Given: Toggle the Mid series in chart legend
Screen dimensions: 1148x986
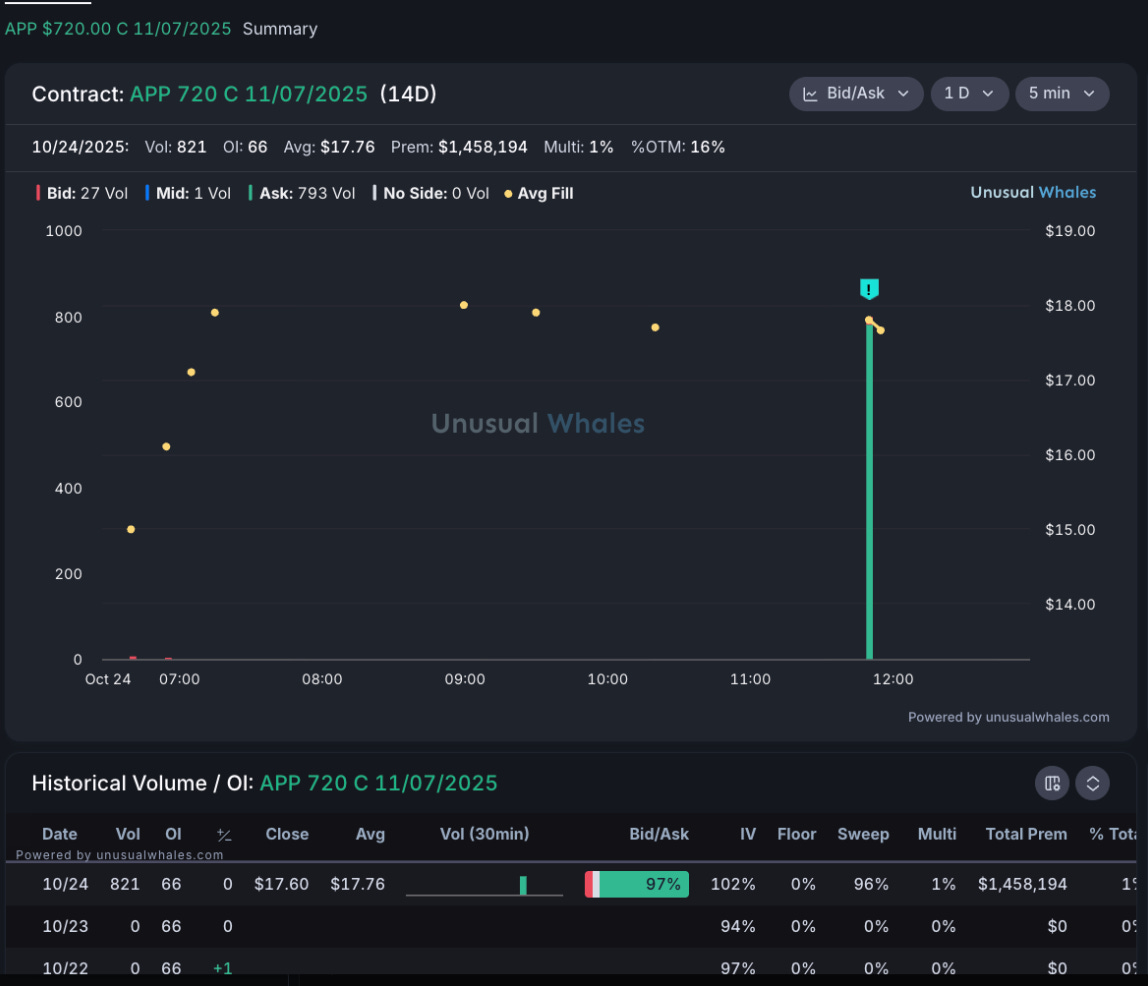Looking at the screenshot, I should [188, 193].
